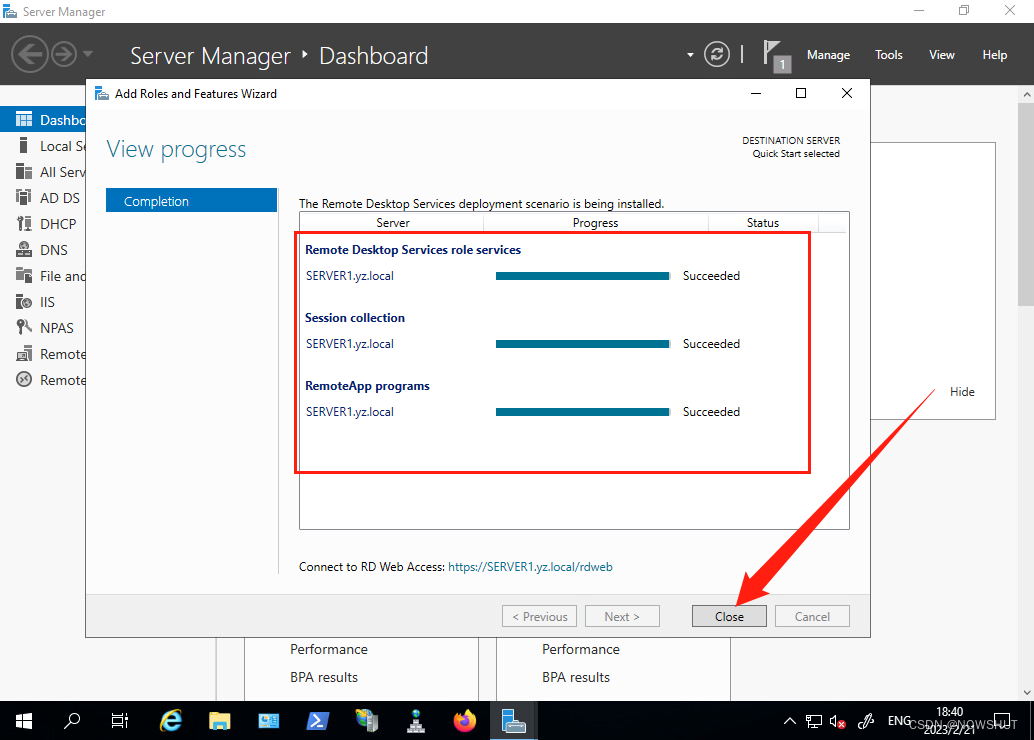
Task: Click the All Servers sidebar icon
Action: [x=24, y=171]
